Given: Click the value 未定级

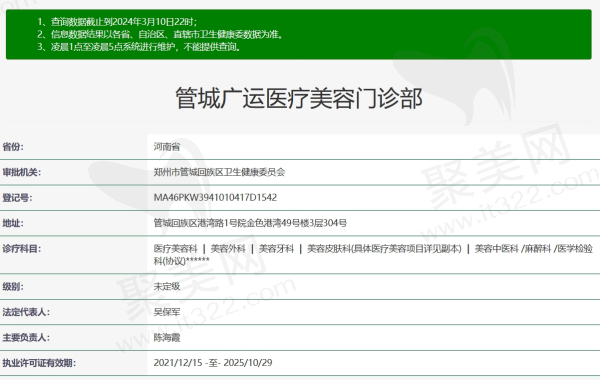Looking at the screenshot, I should [167, 287].
